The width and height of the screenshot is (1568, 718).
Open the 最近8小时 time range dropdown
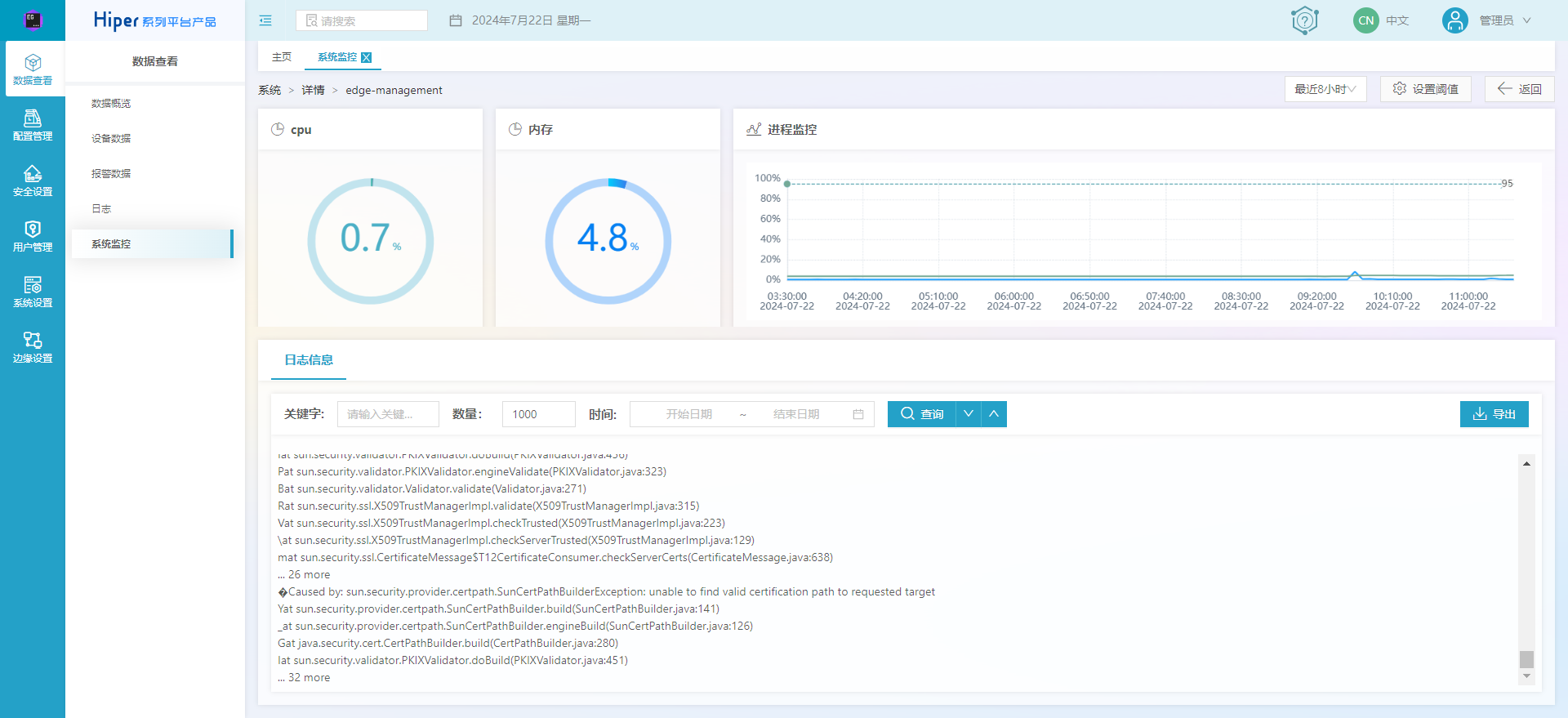tap(1325, 89)
